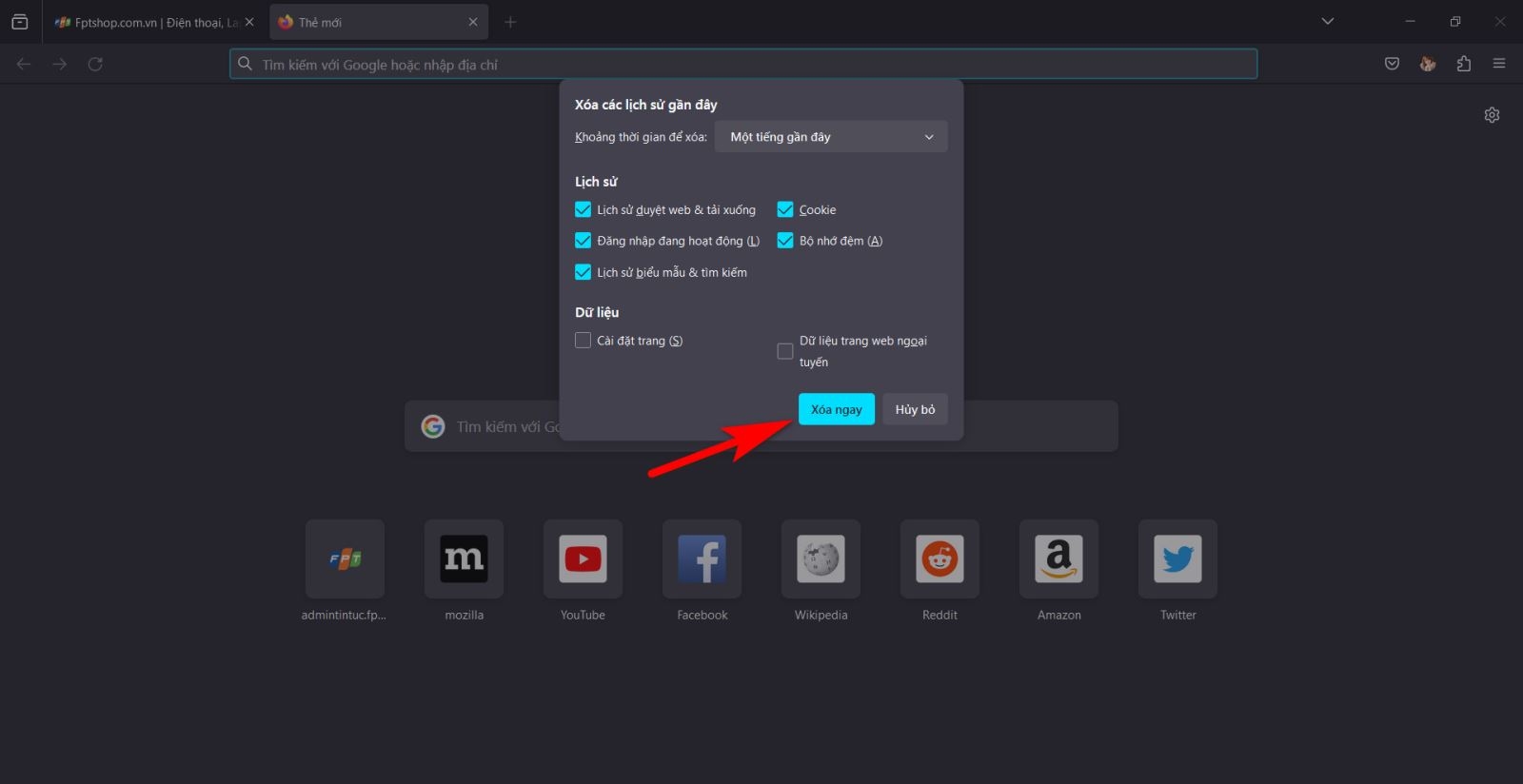Open the application hamburger menu

[x=1499, y=64]
